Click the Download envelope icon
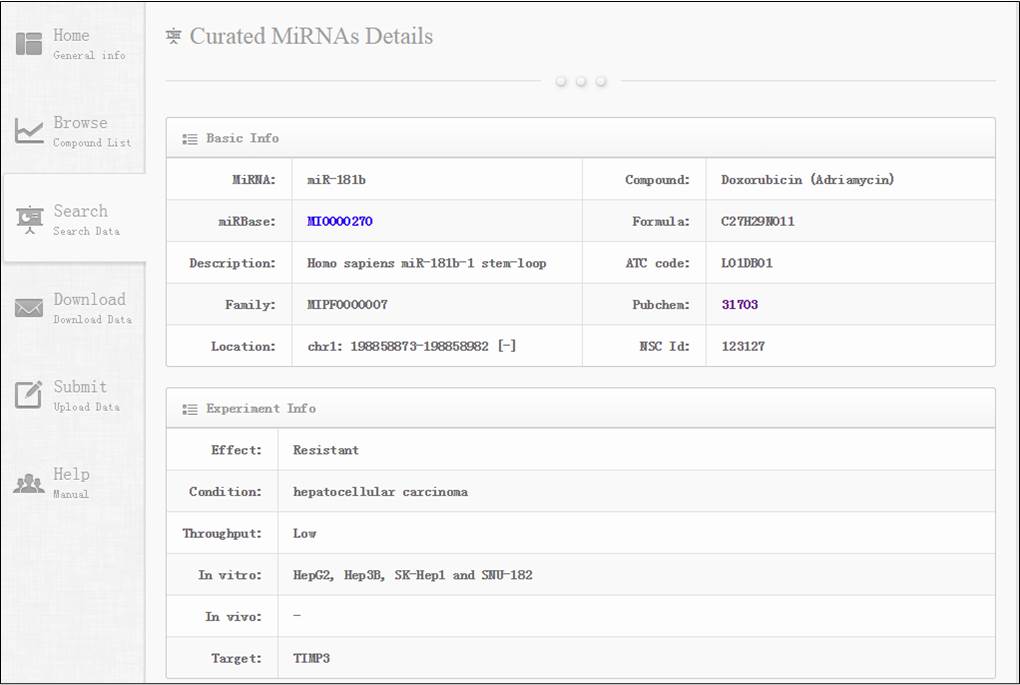The image size is (1020, 685). pyautogui.click(x=29, y=308)
